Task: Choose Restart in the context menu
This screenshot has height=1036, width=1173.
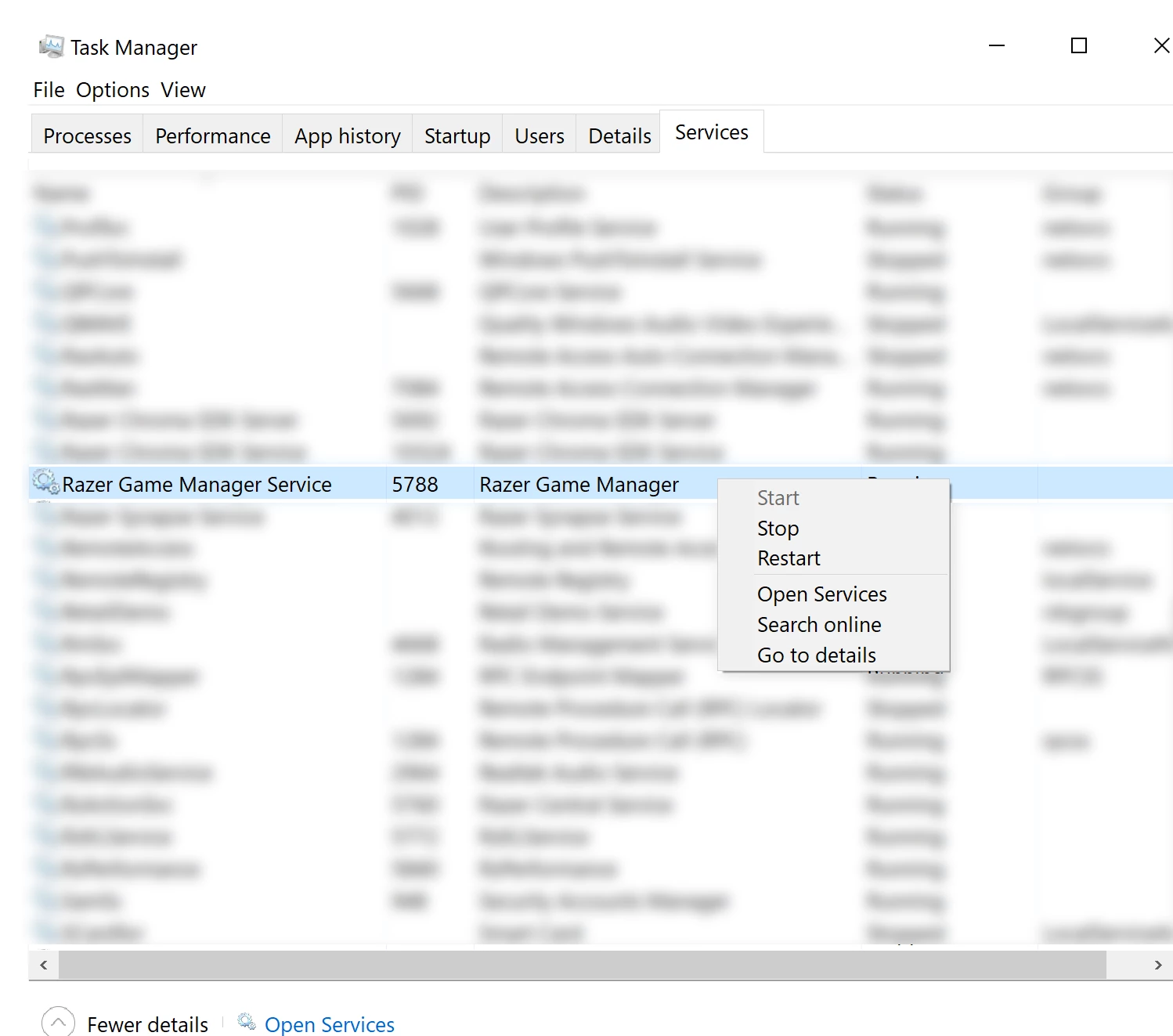Action: point(833,558)
